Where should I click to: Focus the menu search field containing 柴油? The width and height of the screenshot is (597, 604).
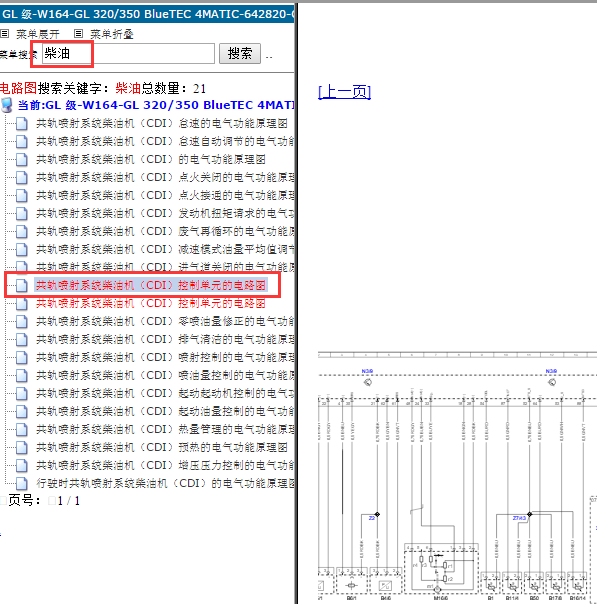[128, 54]
